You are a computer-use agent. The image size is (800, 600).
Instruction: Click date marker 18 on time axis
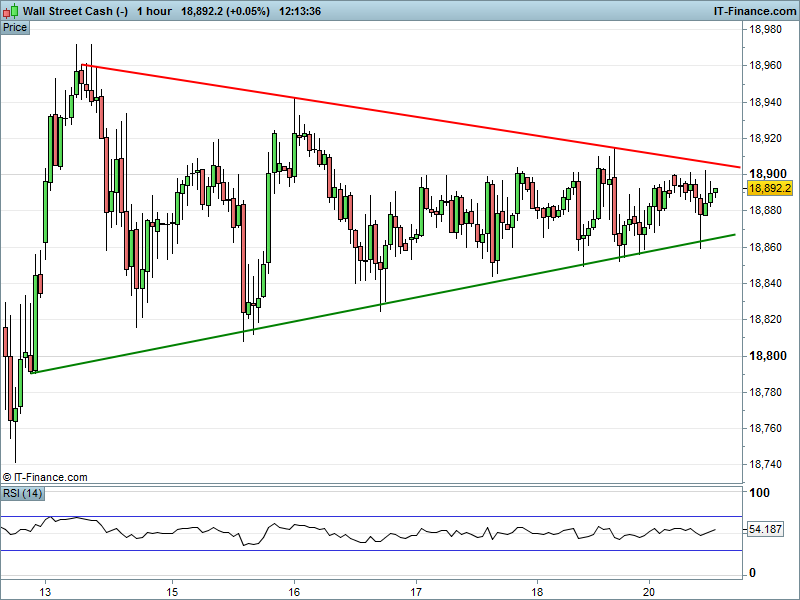[537, 592]
